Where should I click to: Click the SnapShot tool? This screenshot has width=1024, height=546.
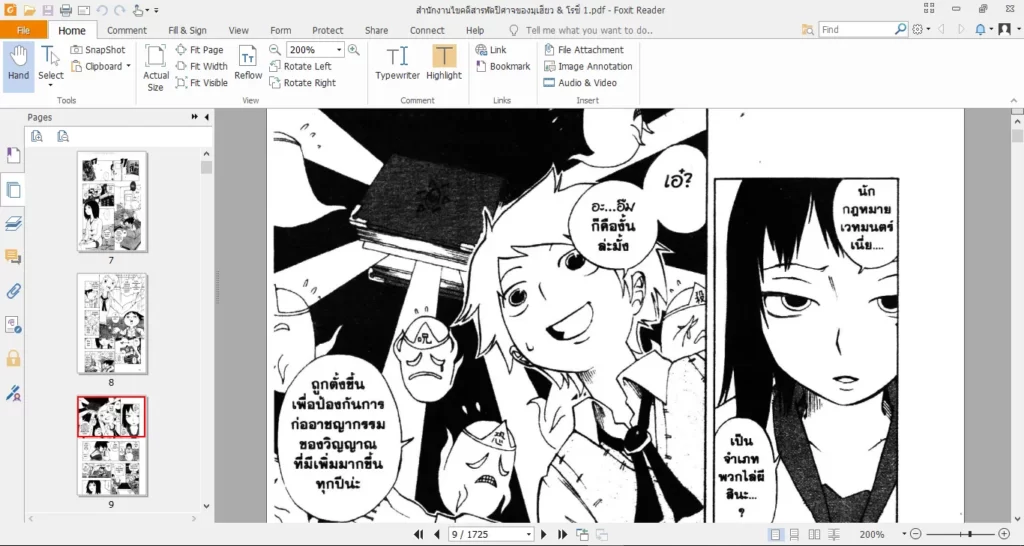coord(97,50)
